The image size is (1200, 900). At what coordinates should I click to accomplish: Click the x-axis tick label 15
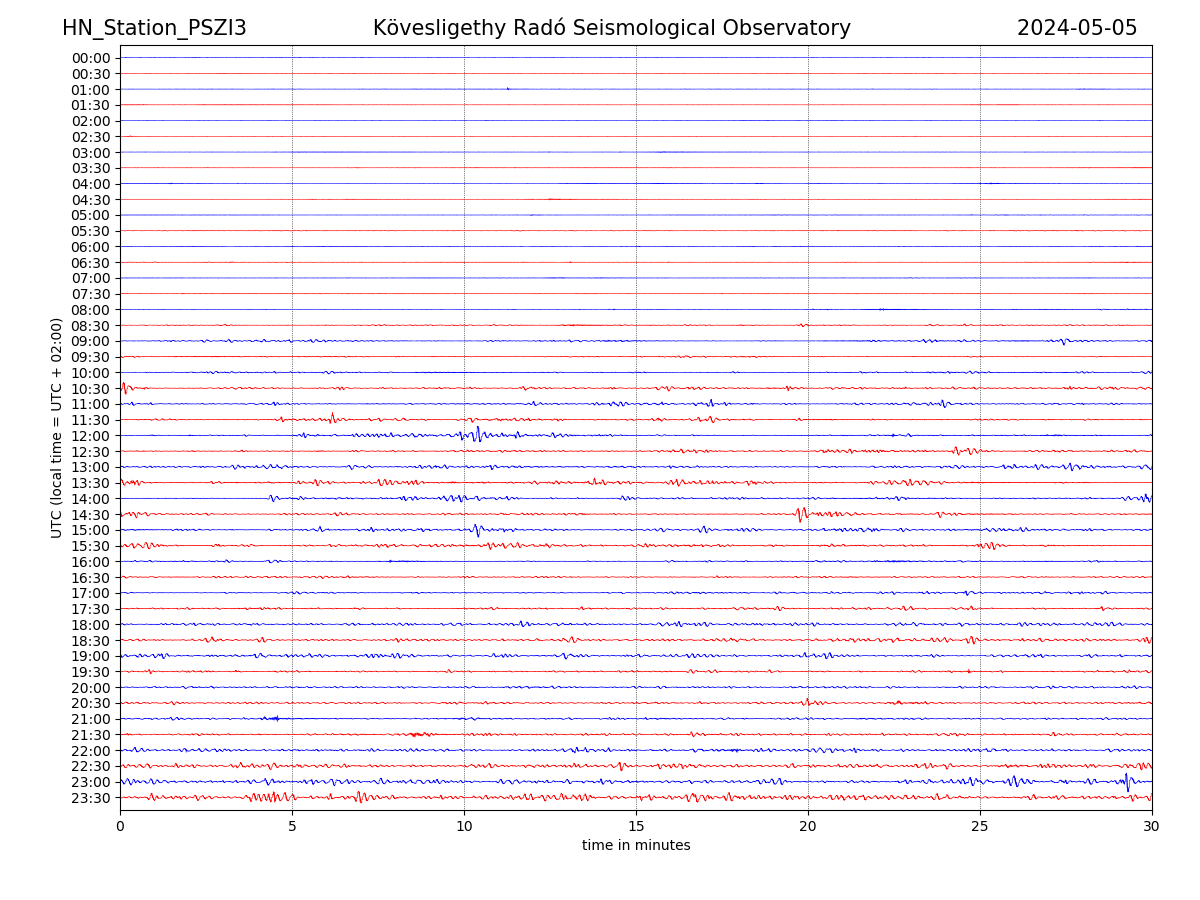point(636,827)
